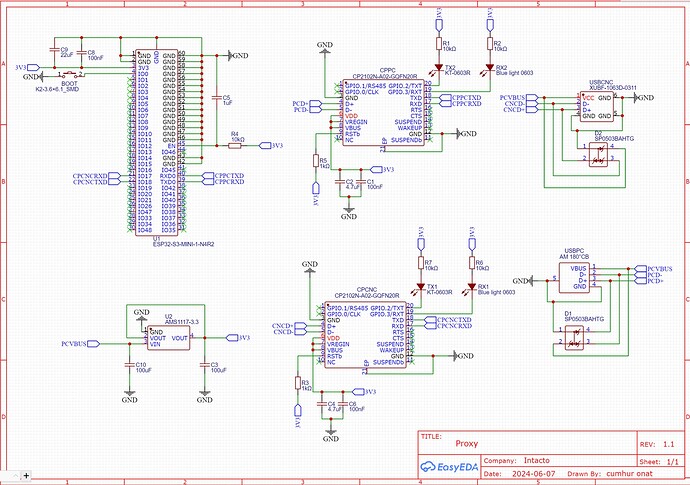Click the "AM 180°CB" connector label

[x=574, y=257]
